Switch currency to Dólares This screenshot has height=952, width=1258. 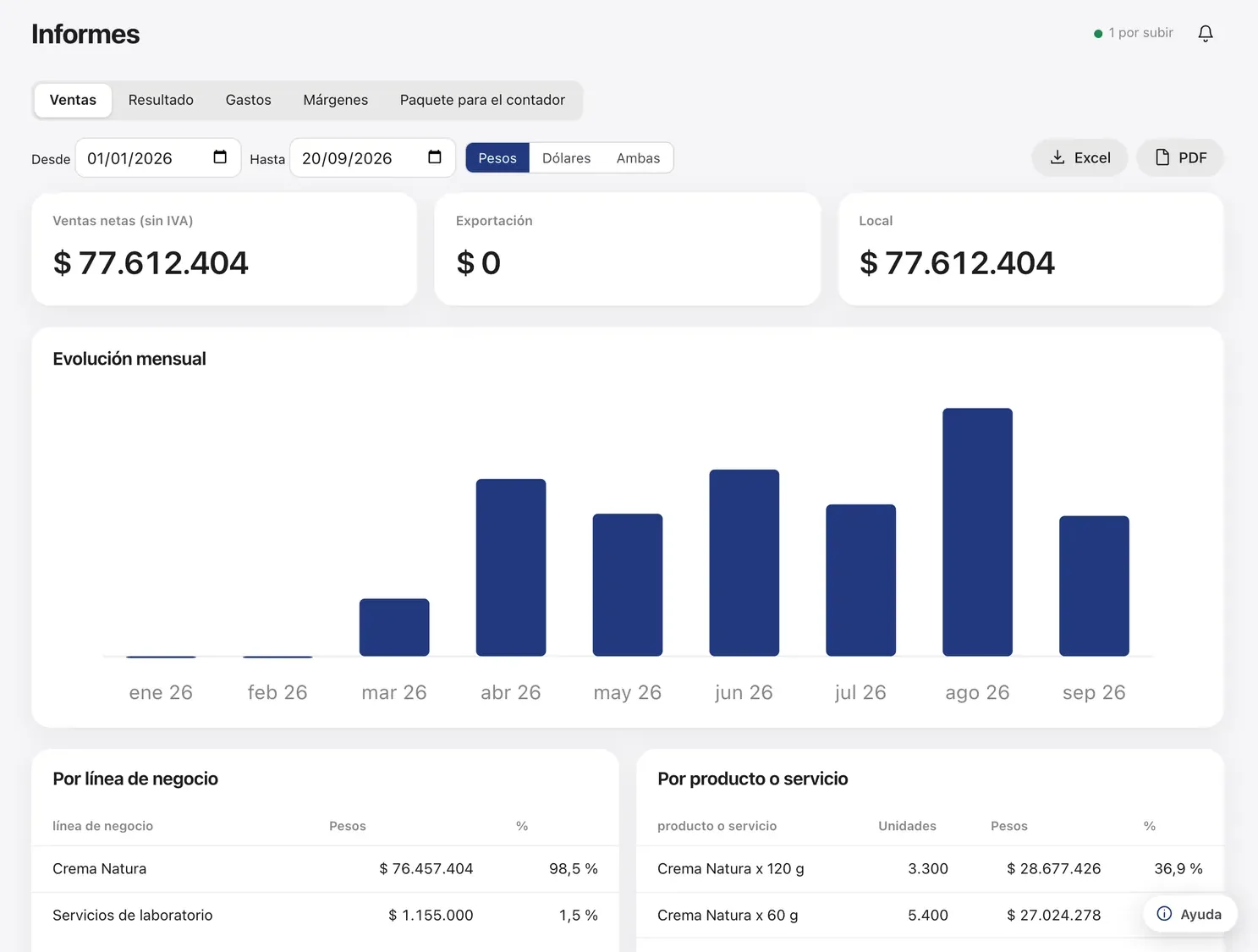tap(566, 158)
